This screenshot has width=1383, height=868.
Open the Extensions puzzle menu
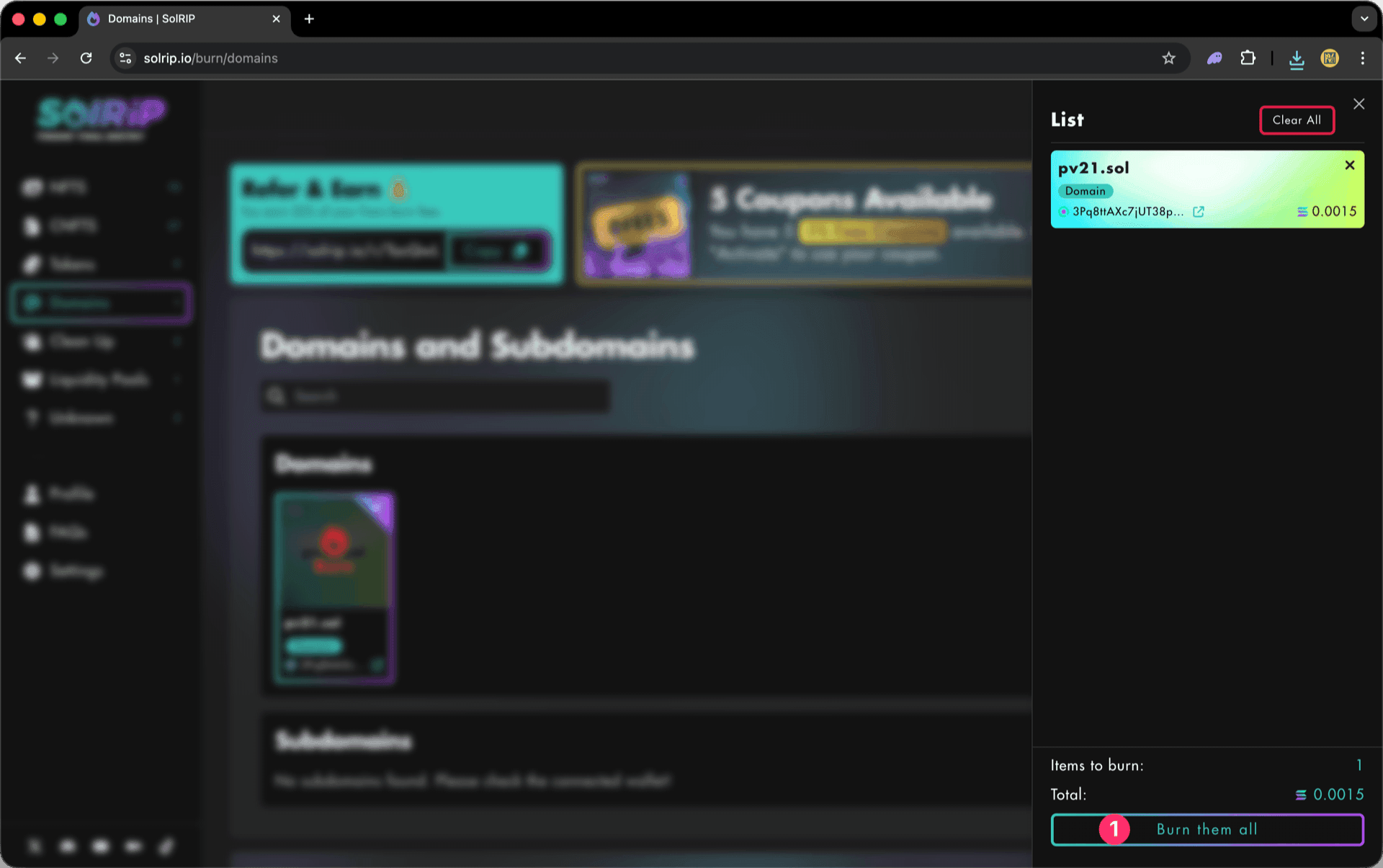tap(1248, 58)
